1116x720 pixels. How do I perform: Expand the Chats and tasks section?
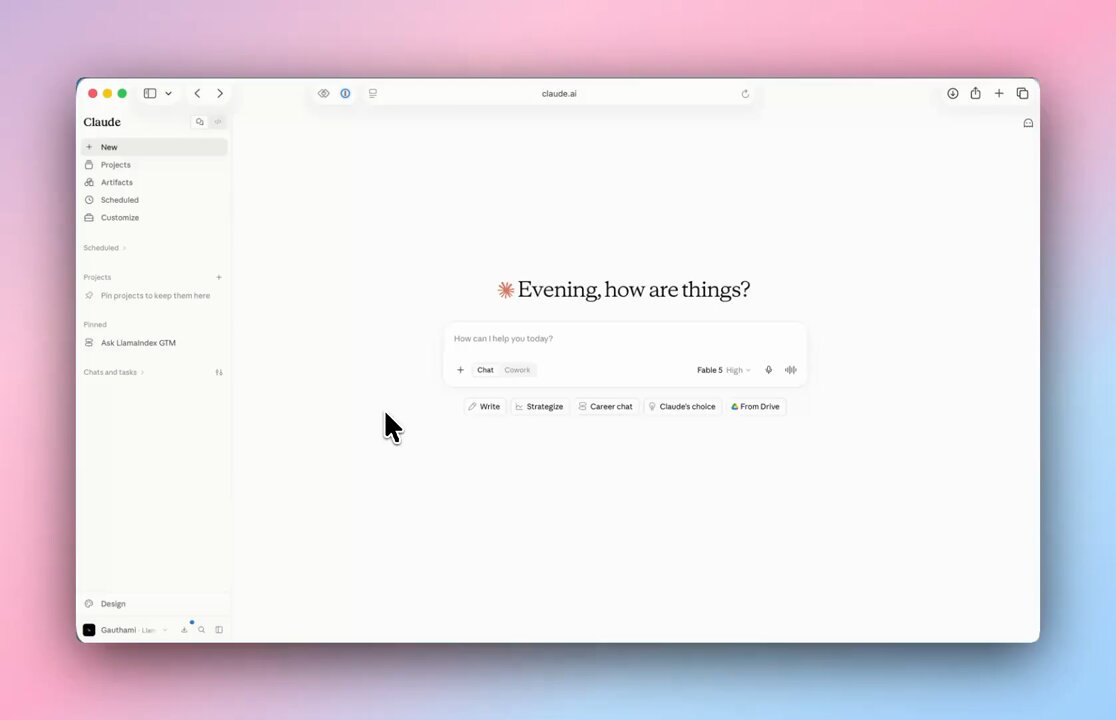point(114,372)
